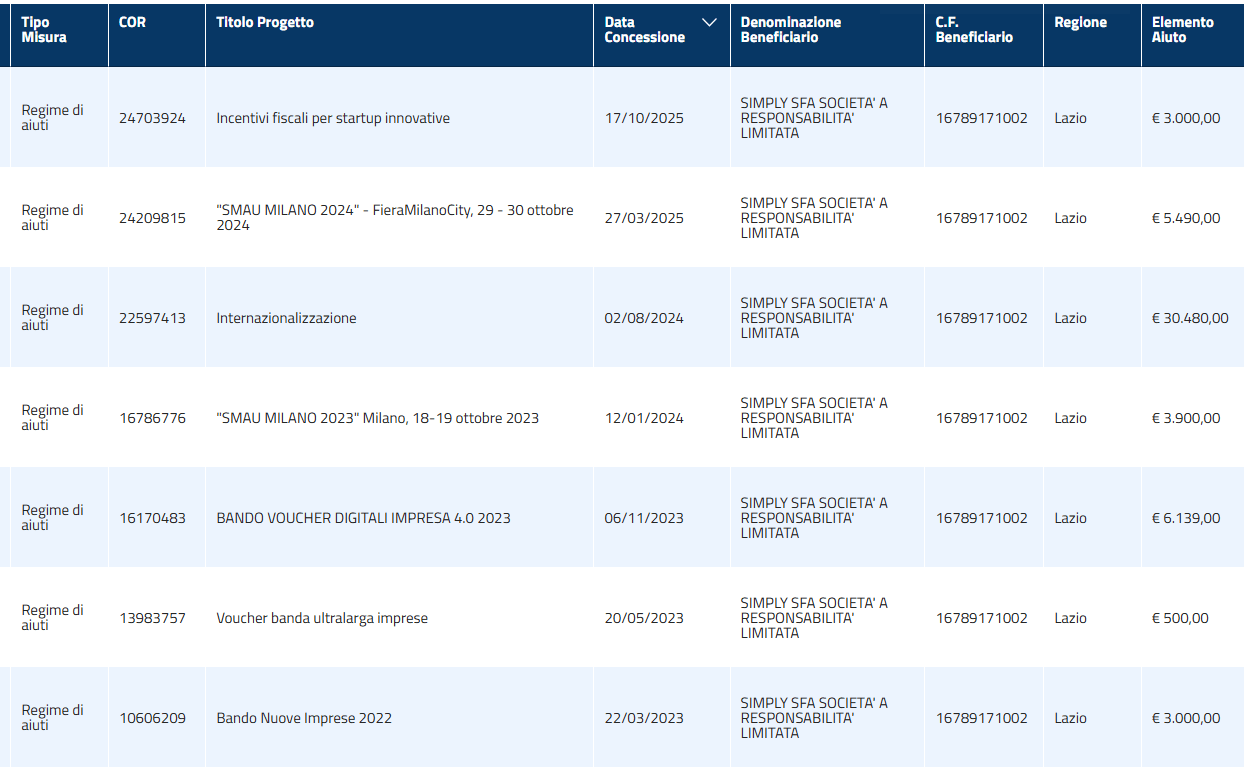Click the C.F. Beneficiario column header
1244x777 pixels.
[973, 30]
